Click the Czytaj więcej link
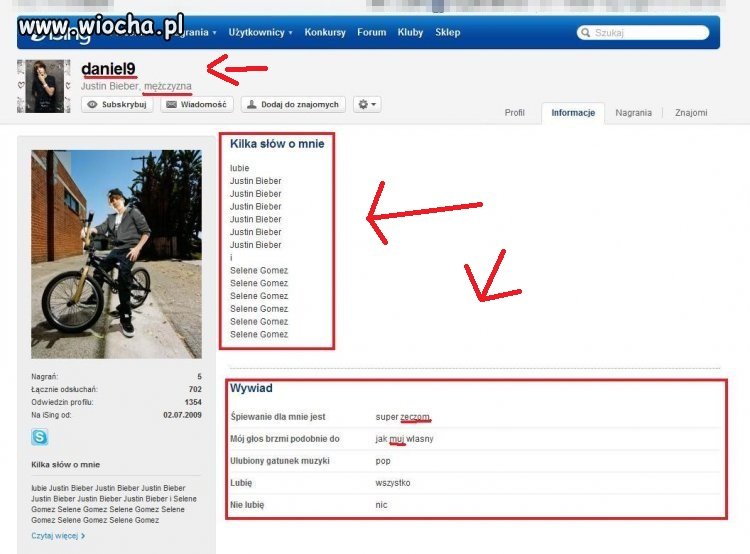750x554 pixels. click(58, 536)
